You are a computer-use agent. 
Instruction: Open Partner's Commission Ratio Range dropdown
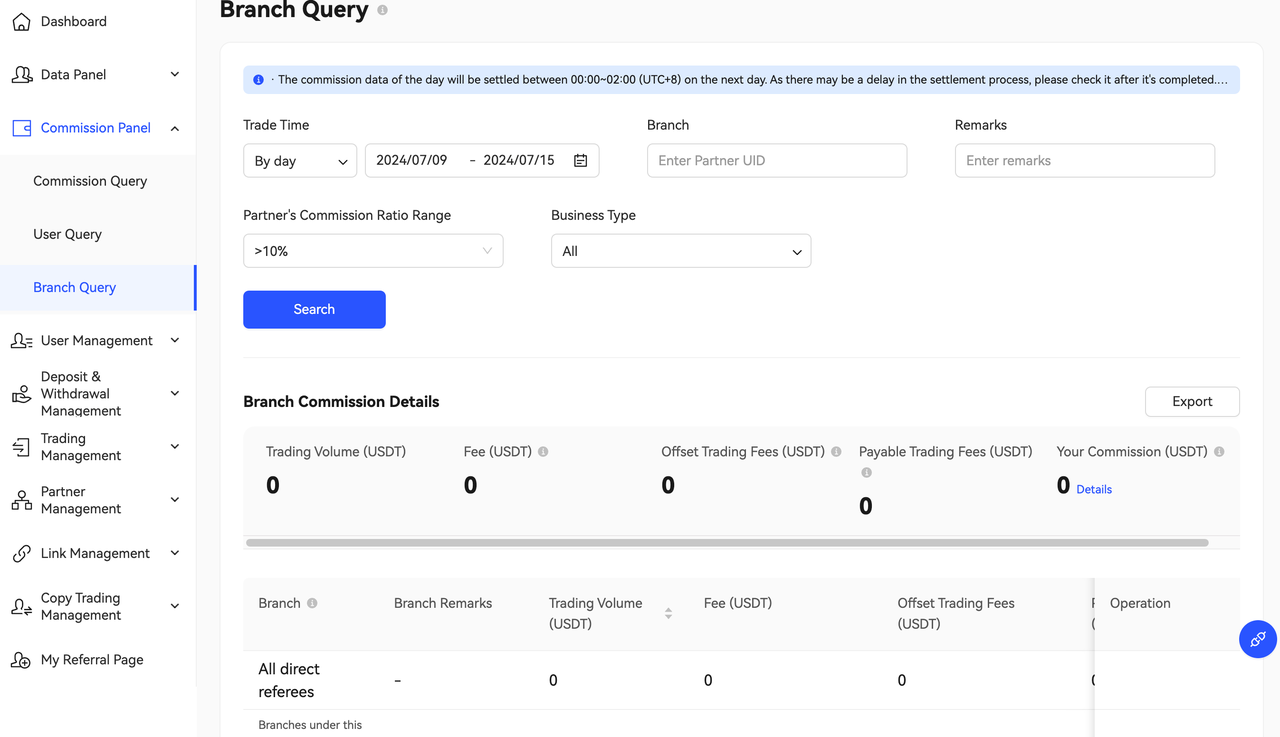pos(372,251)
